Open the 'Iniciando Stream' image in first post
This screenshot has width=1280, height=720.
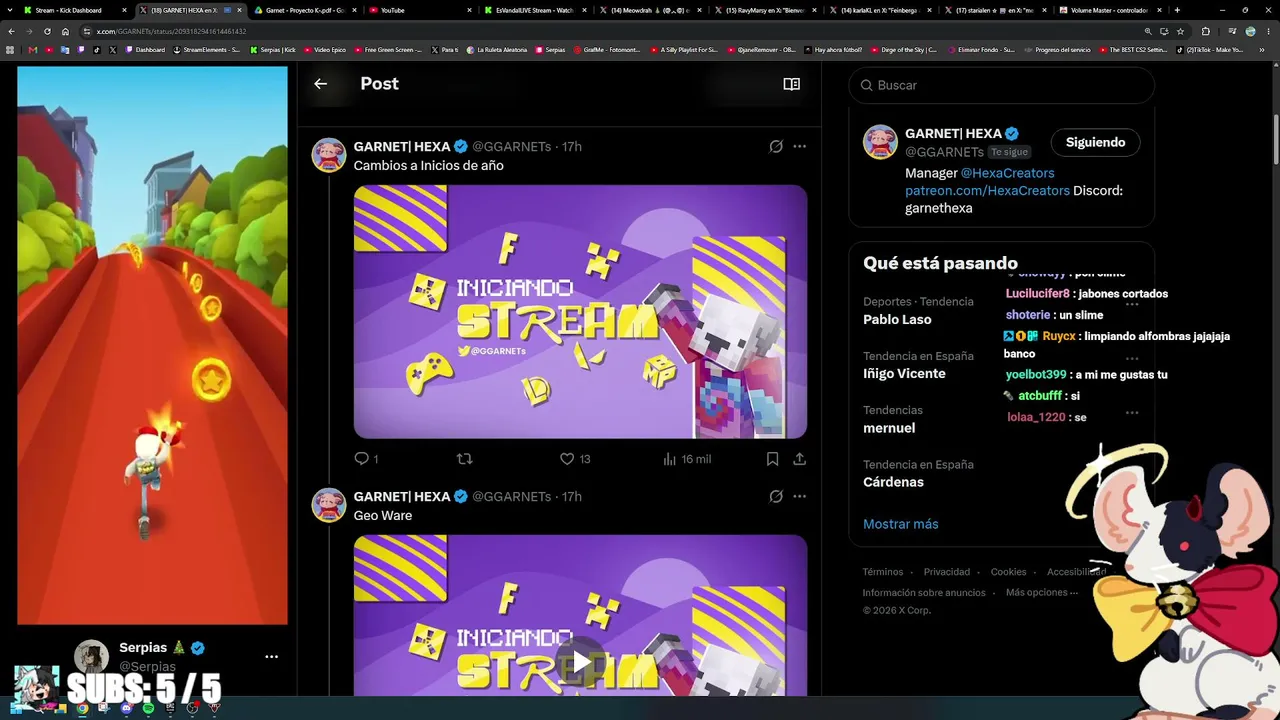coord(580,311)
